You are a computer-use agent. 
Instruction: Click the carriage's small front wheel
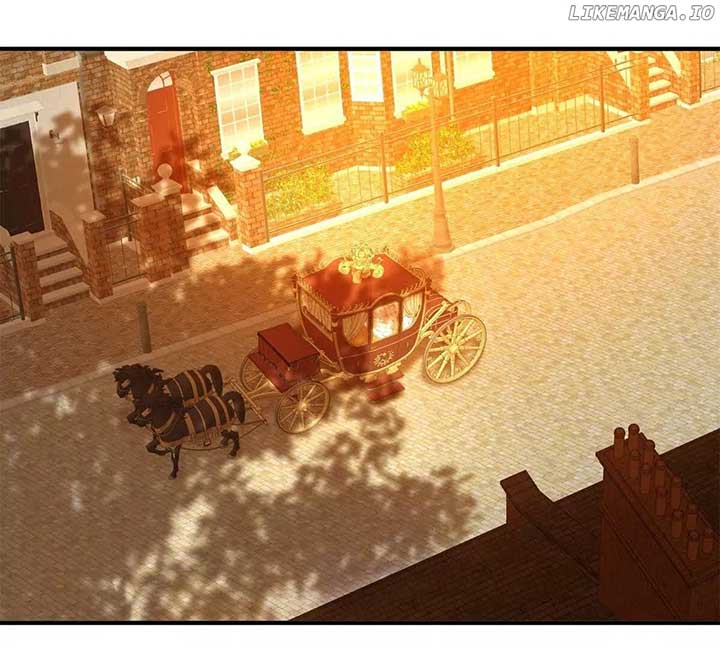302,405
